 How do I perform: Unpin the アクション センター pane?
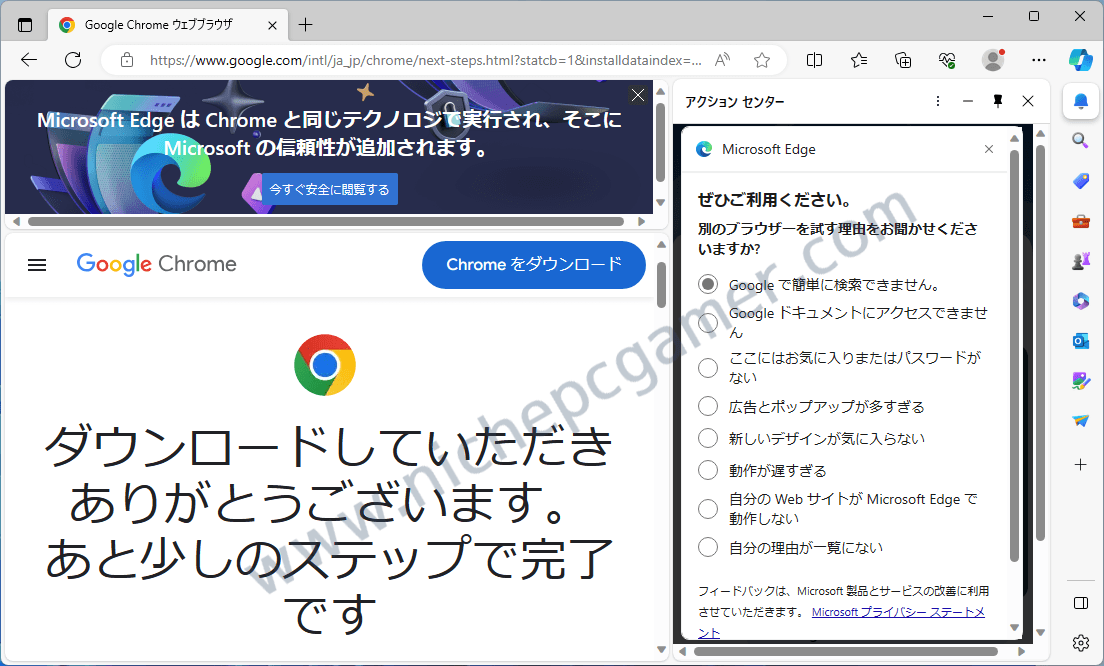click(x=998, y=101)
